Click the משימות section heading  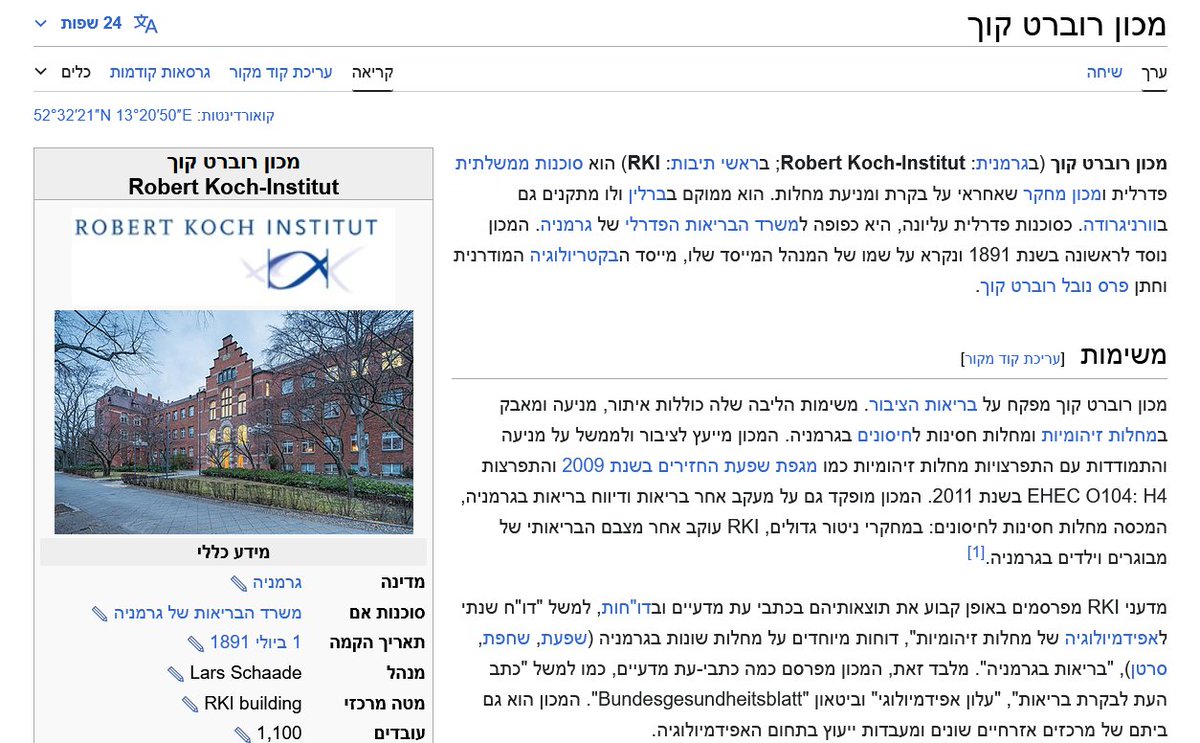[x=1126, y=355]
